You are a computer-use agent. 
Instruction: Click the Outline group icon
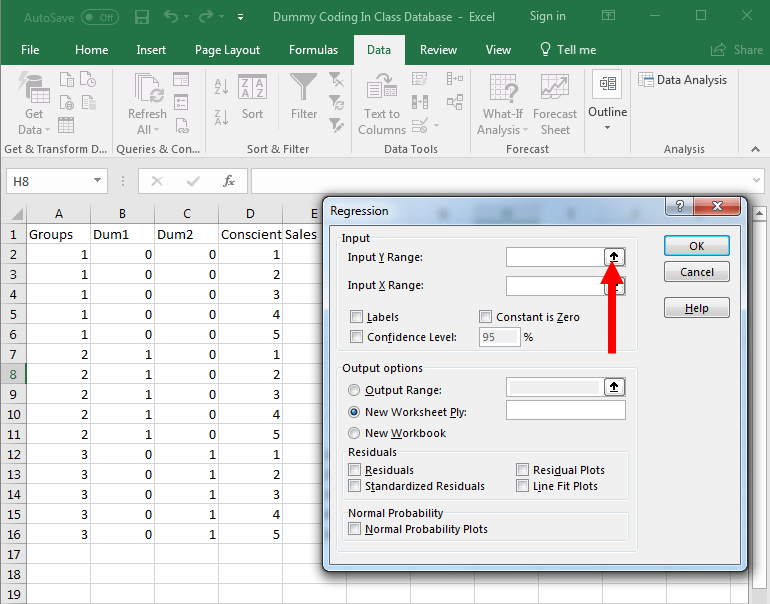tap(607, 83)
